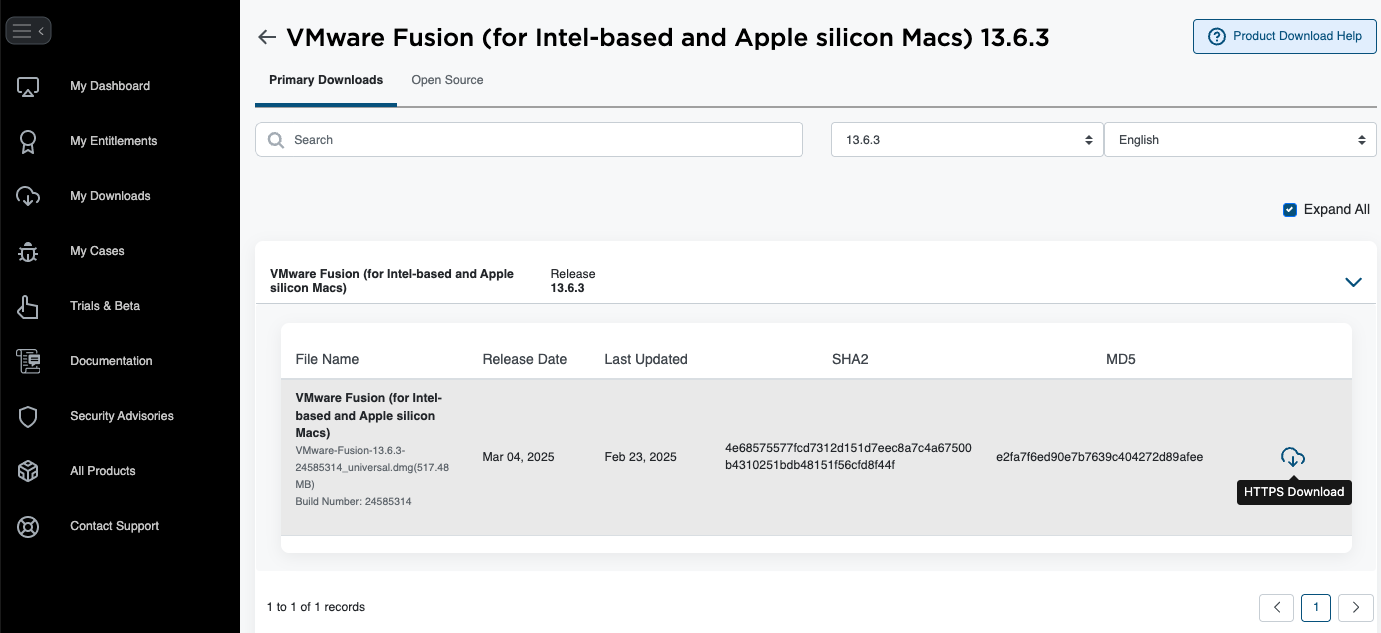Click the Product Download Help button
Viewport: 1381px width, 633px height.
1285,36
